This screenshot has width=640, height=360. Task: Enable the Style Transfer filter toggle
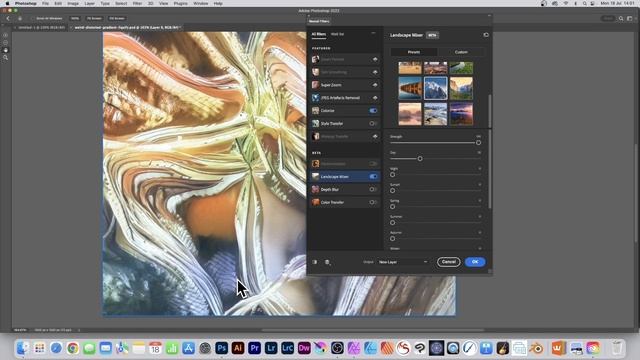click(x=373, y=124)
